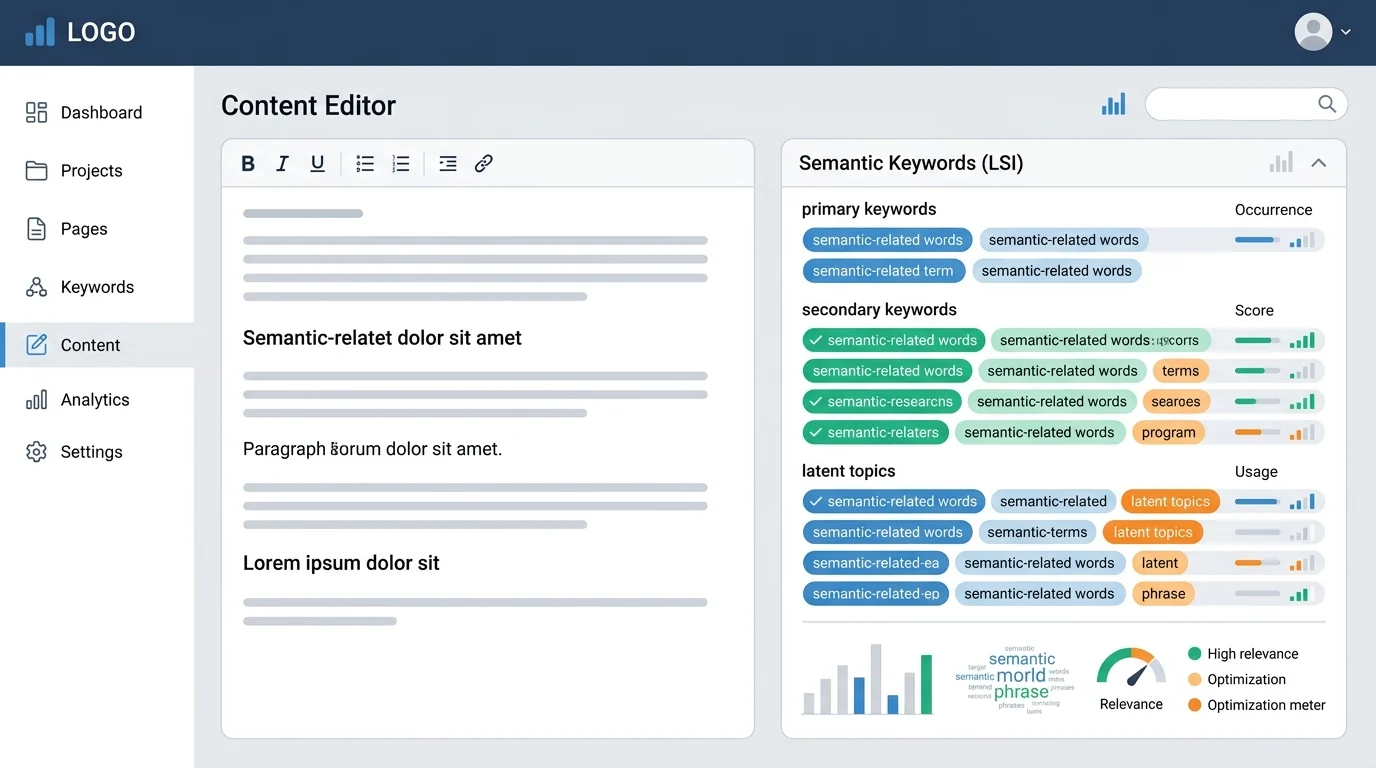Viewport: 1376px width, 768px height.
Task: Insert a hyperlink with the link icon
Action: [x=484, y=164]
